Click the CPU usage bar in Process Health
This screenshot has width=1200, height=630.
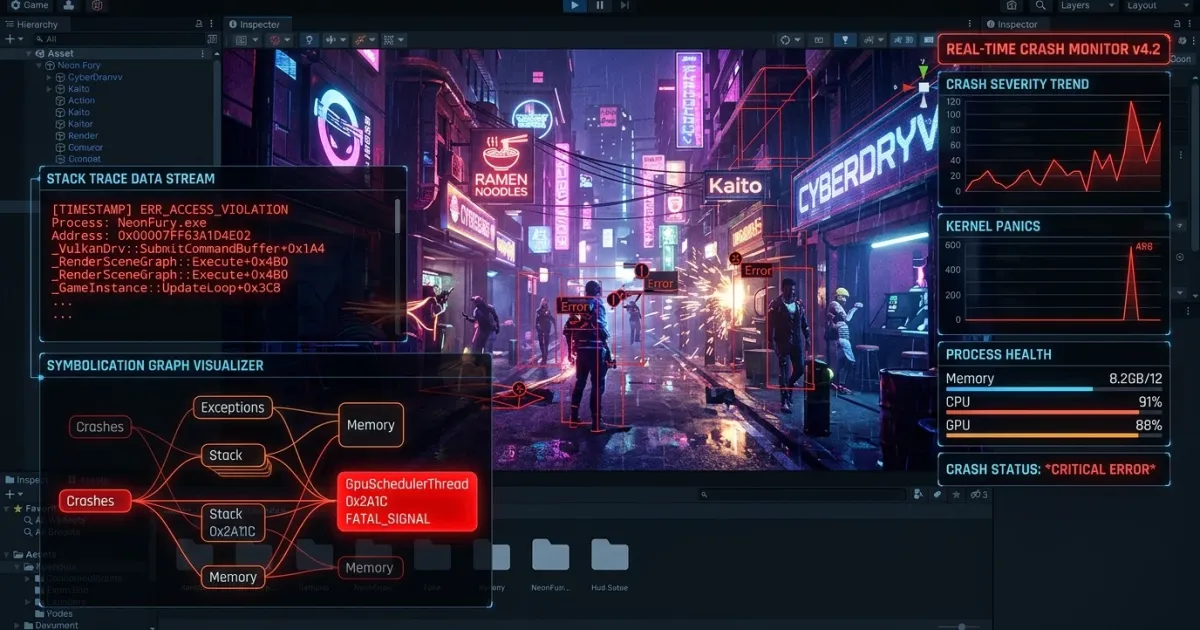pyautogui.click(x=1054, y=412)
